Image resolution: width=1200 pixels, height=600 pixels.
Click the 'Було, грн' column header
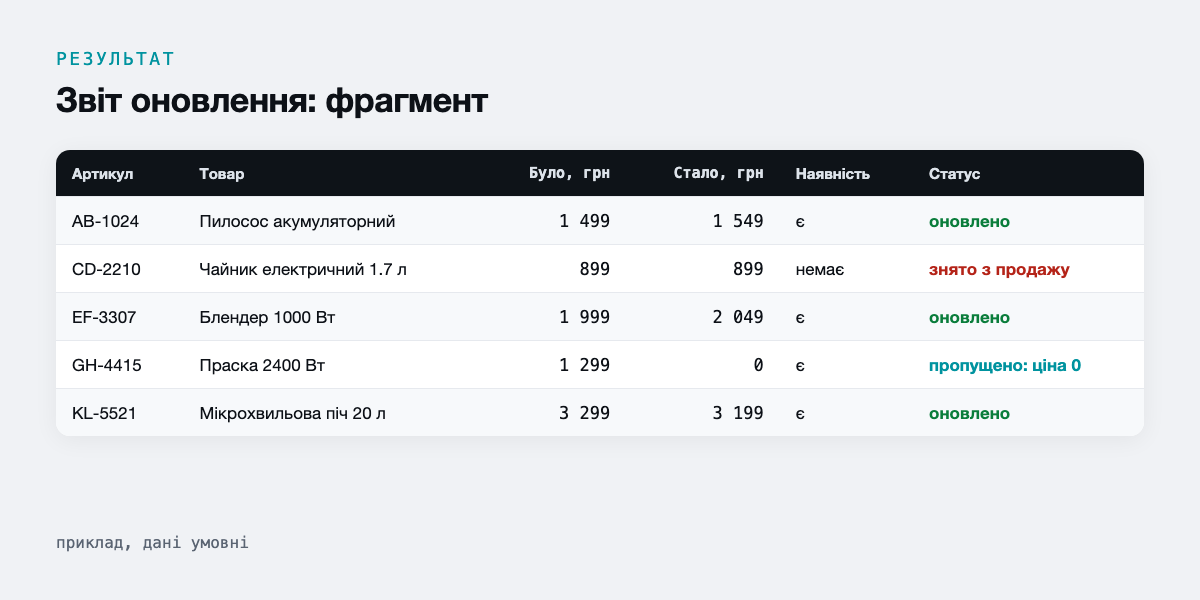tap(569, 174)
